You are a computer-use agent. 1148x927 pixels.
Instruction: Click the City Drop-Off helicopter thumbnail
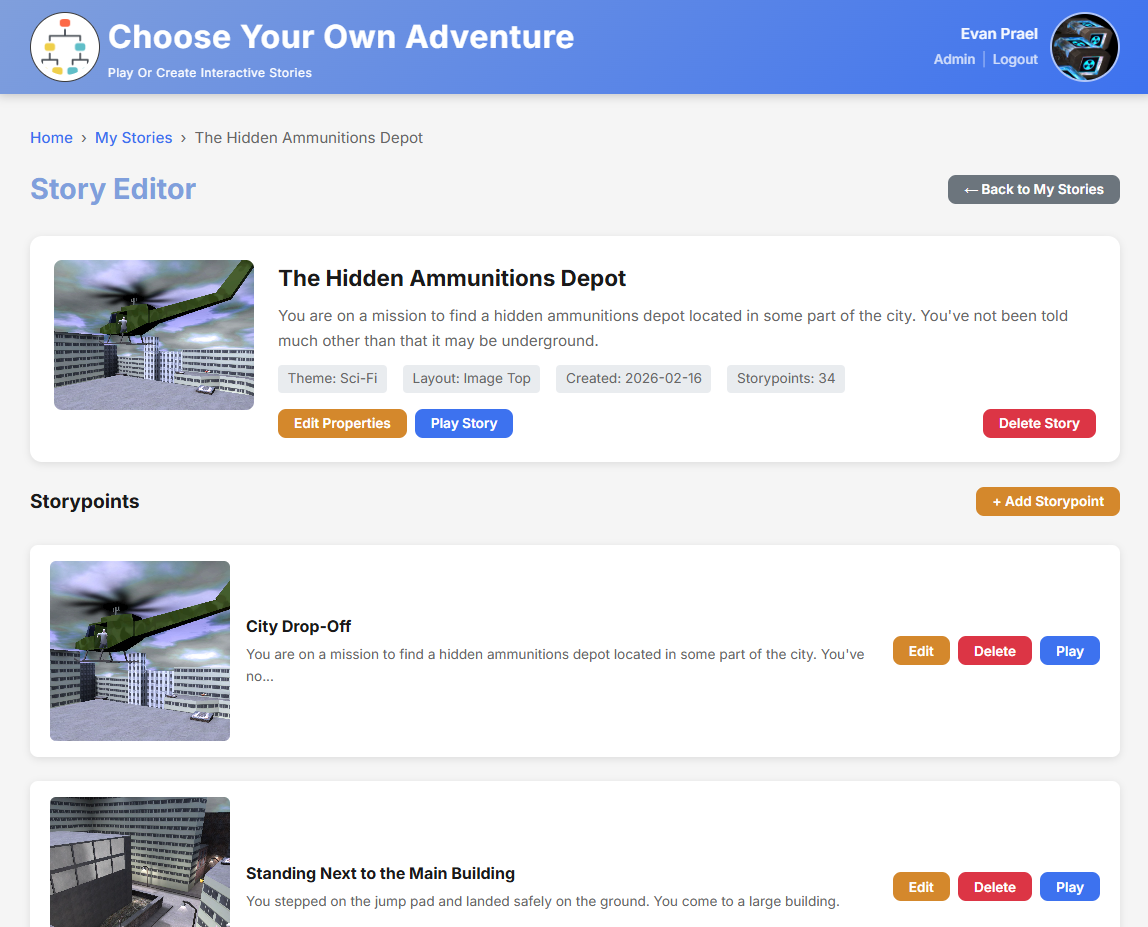pos(139,650)
